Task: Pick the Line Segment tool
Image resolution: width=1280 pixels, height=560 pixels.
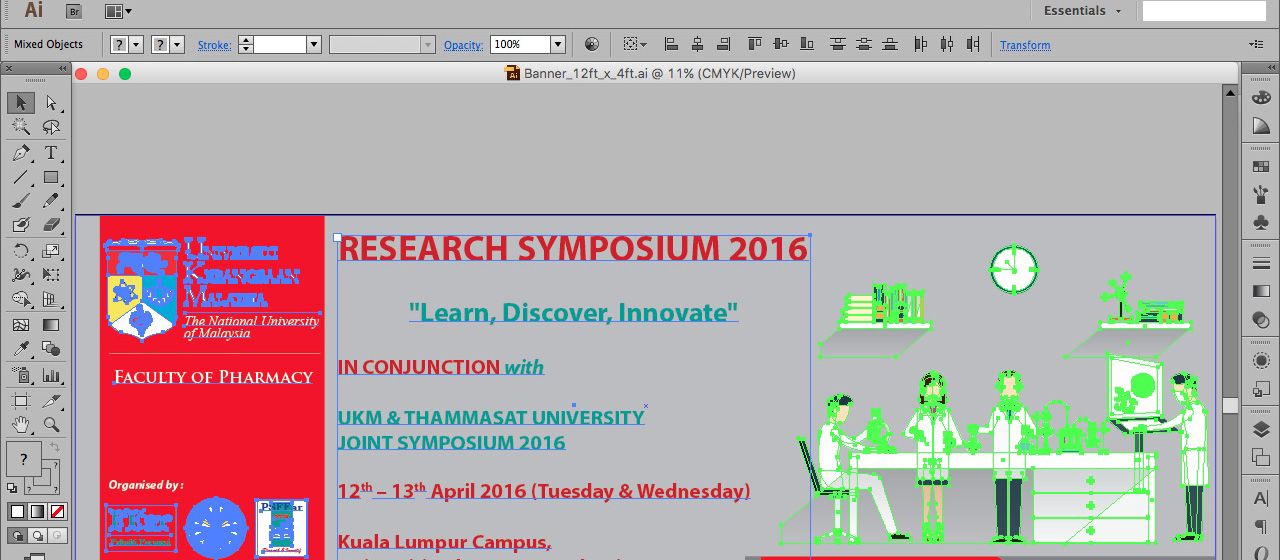Action: coord(20,177)
